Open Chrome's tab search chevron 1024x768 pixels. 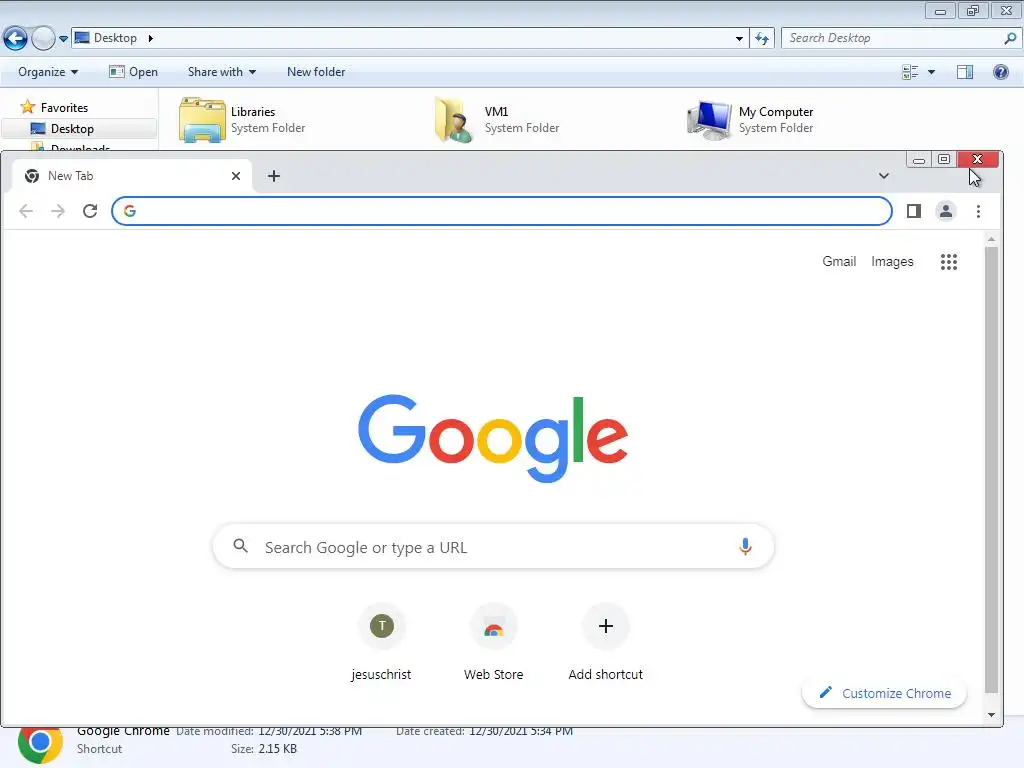pos(884,176)
